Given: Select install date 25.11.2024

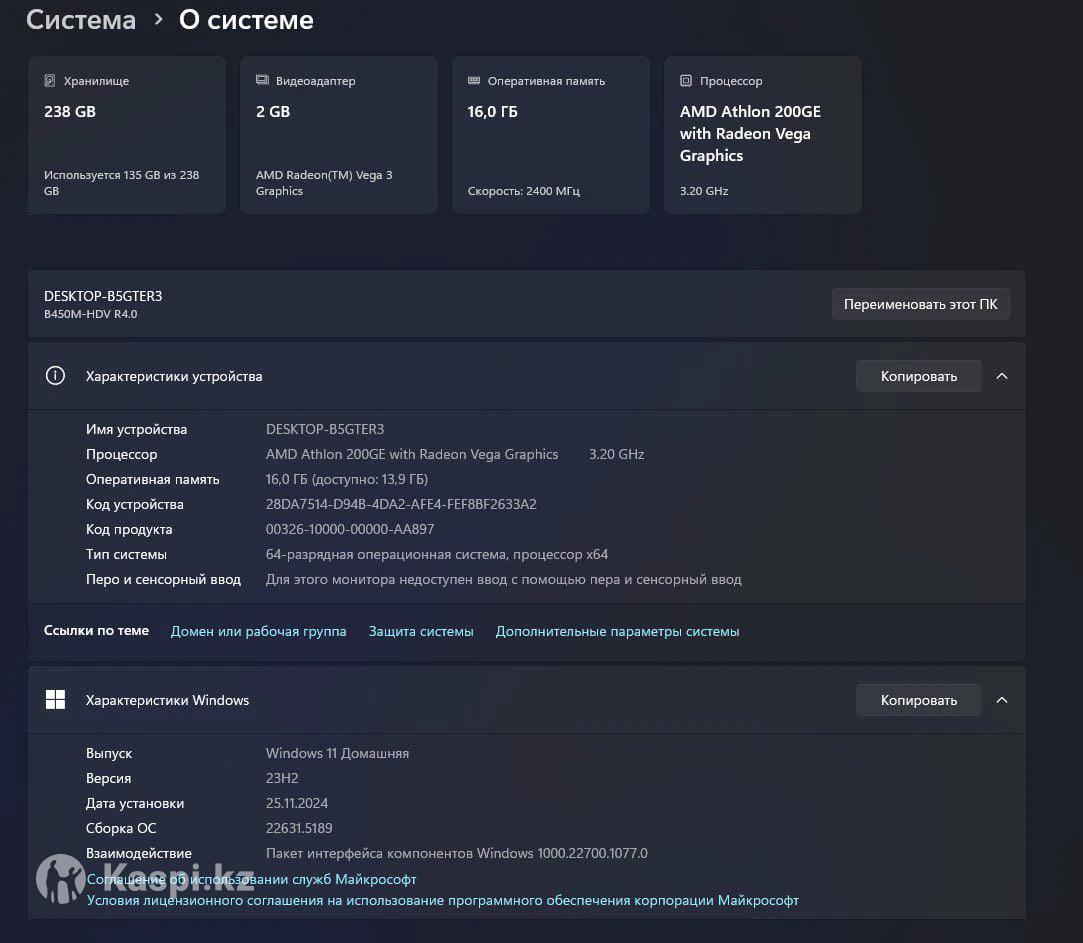Looking at the screenshot, I should pyautogui.click(x=297, y=803).
